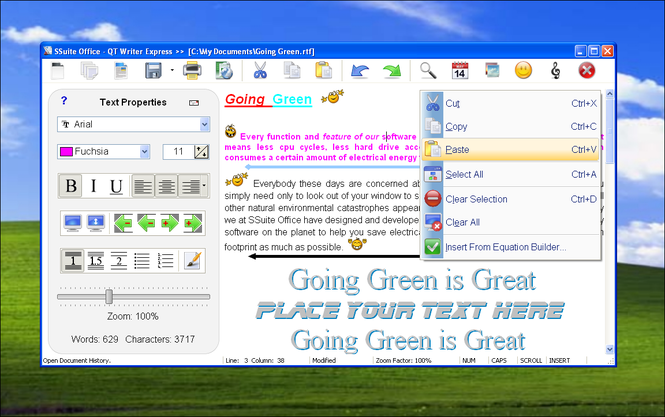665x417 pixels.
Task: Click 'Zoom: 100%' label
Action: (133, 316)
